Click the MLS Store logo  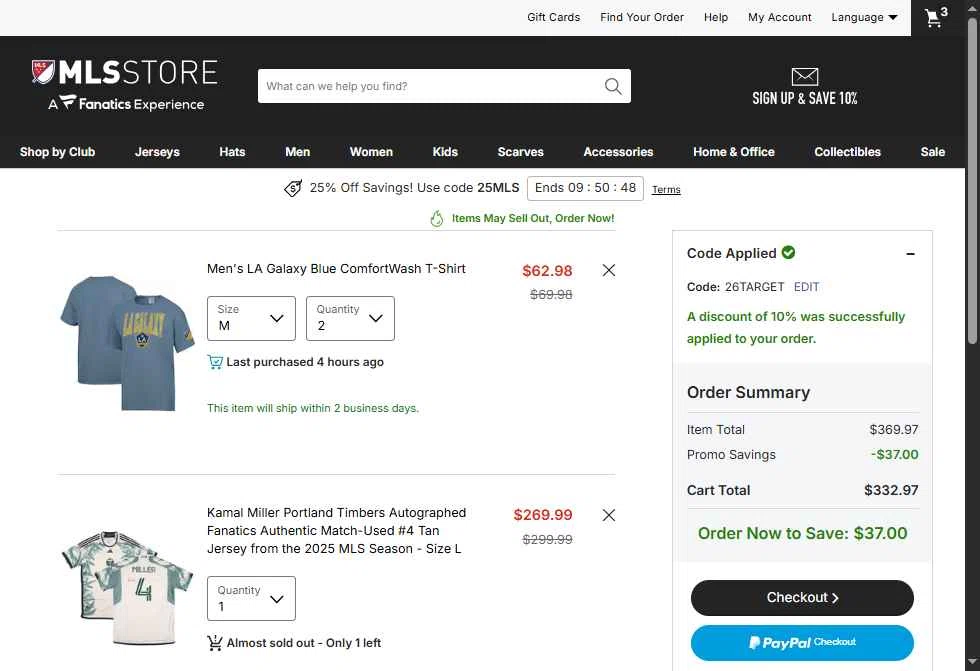pyautogui.click(x=124, y=86)
